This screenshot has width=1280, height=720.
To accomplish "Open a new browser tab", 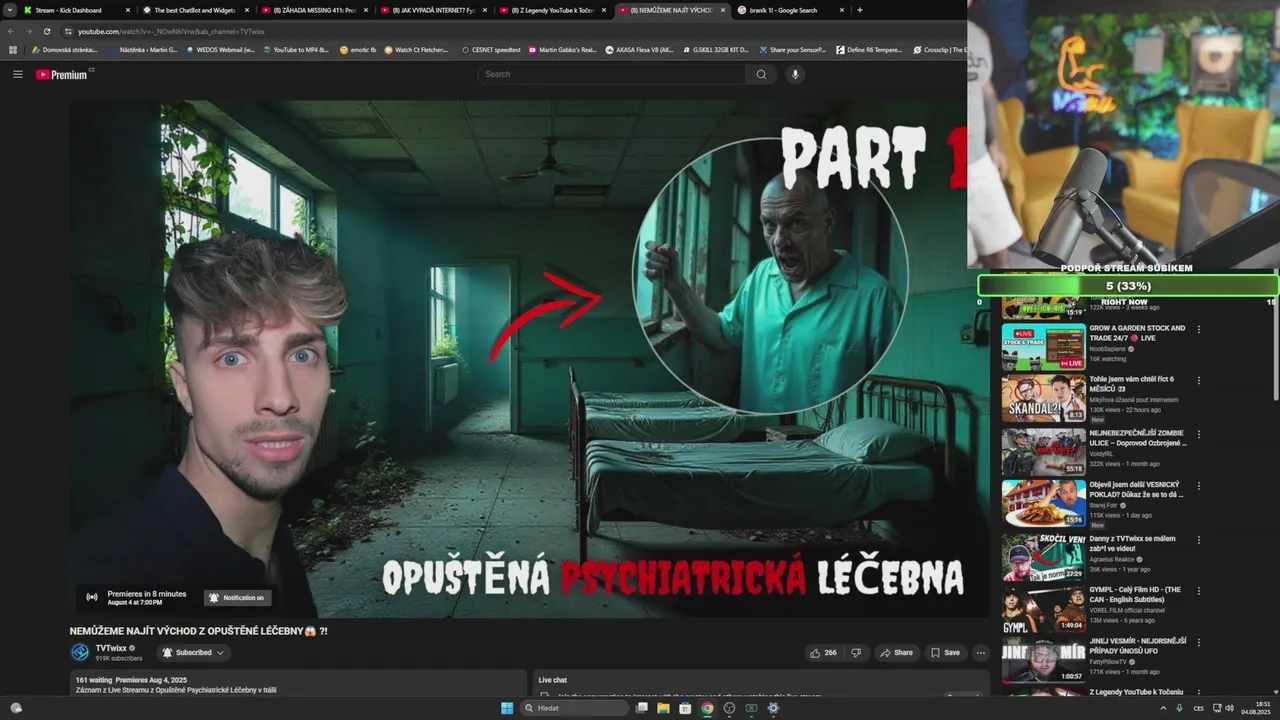I will [860, 10].
